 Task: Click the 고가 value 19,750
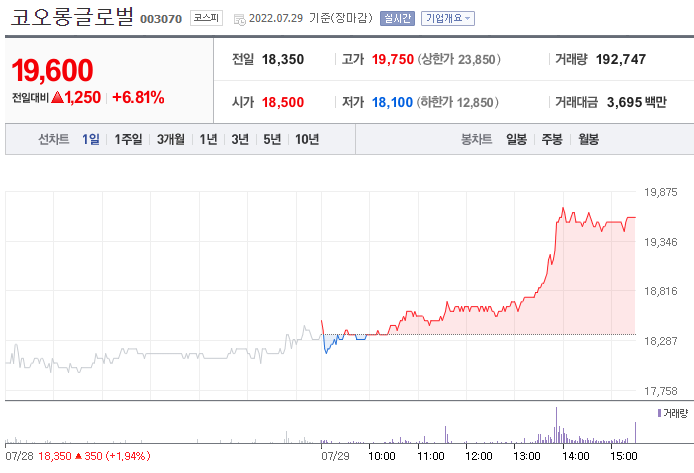[x=393, y=59]
